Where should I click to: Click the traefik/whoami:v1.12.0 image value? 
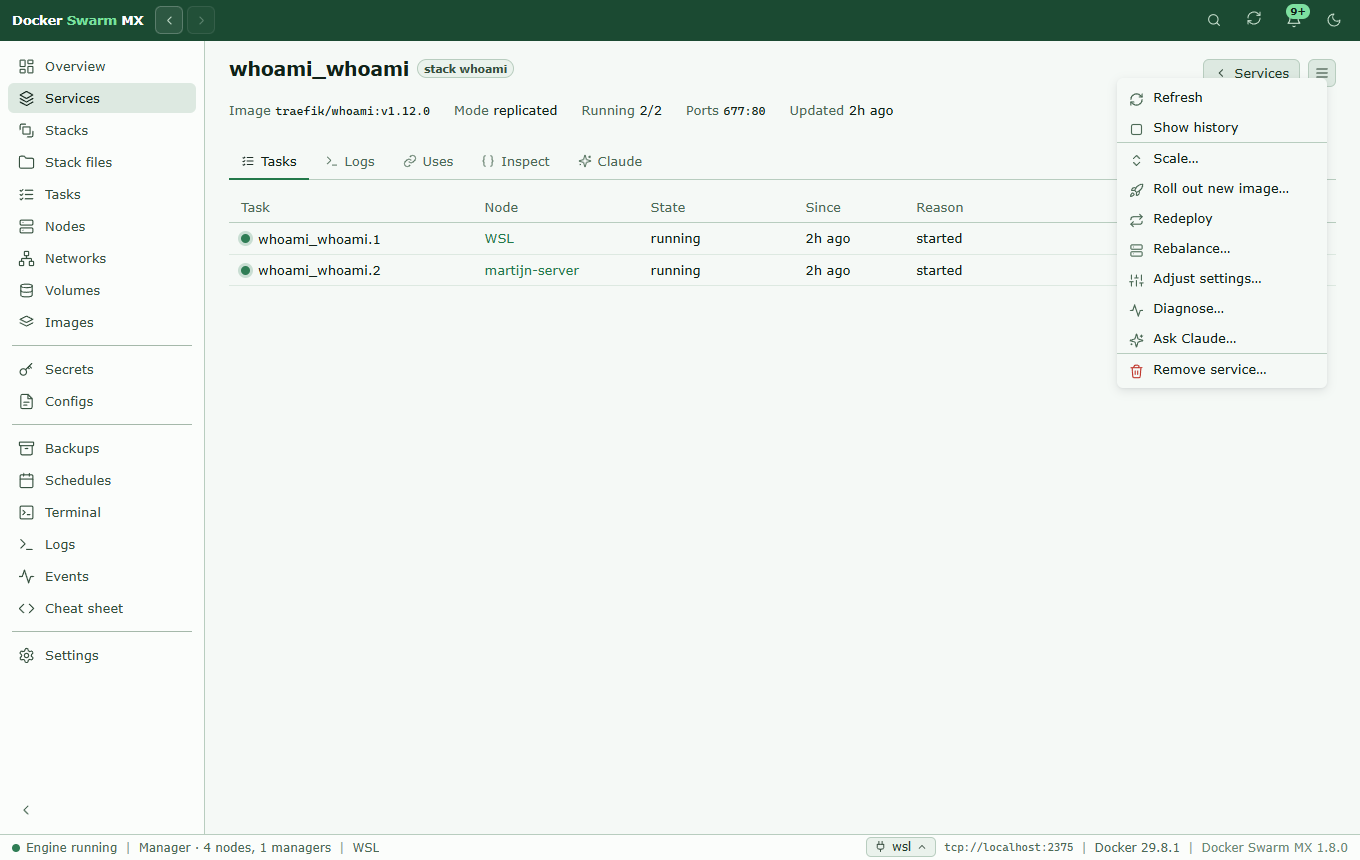(x=352, y=111)
